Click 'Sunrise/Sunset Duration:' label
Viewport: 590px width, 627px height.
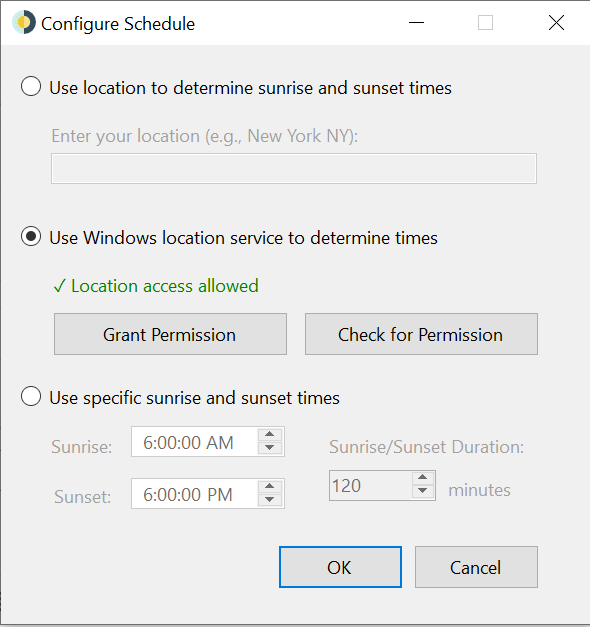[x=426, y=447]
